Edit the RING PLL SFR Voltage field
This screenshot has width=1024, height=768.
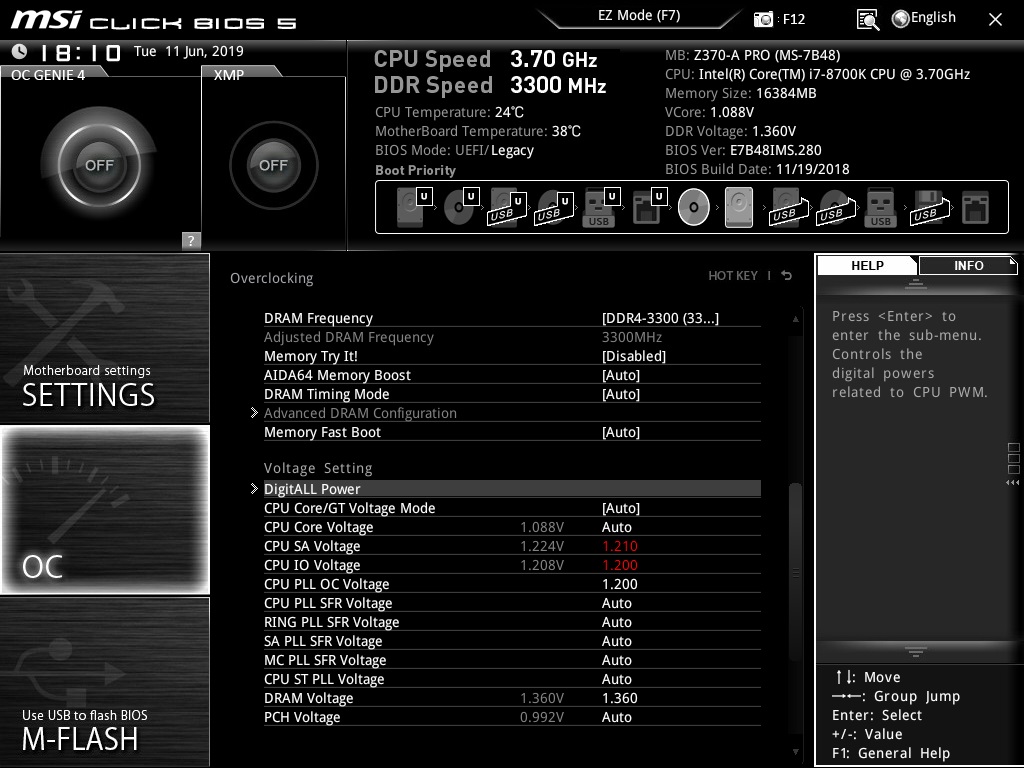pyautogui.click(x=616, y=622)
